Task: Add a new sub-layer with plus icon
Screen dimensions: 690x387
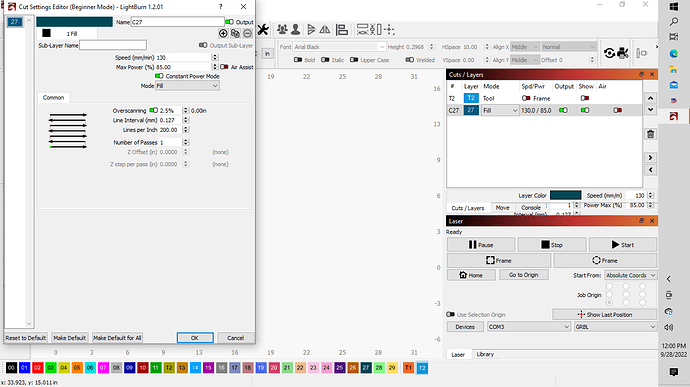Action: pyautogui.click(x=223, y=33)
